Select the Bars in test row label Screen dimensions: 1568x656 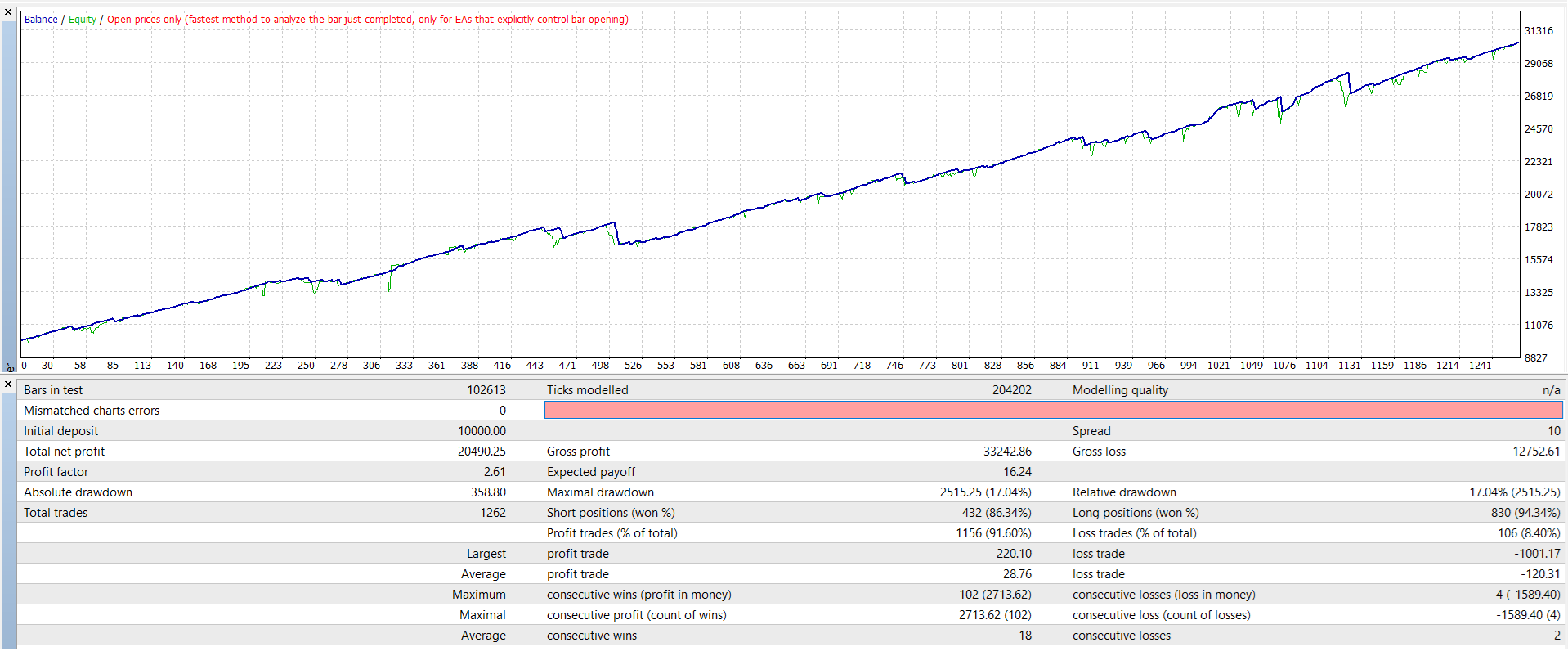coord(53,390)
